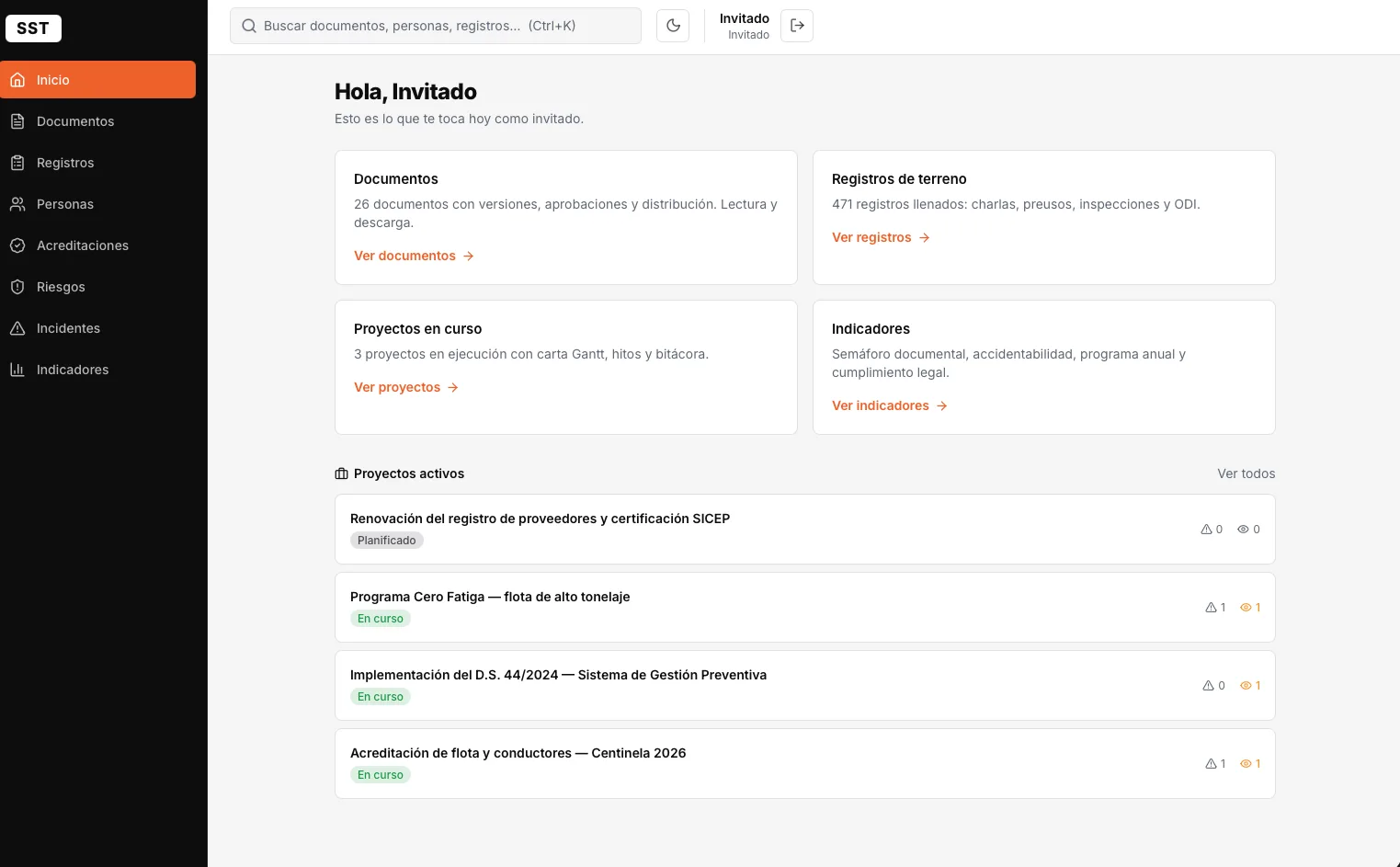
Task: Click the Personas users icon
Action: click(x=17, y=204)
